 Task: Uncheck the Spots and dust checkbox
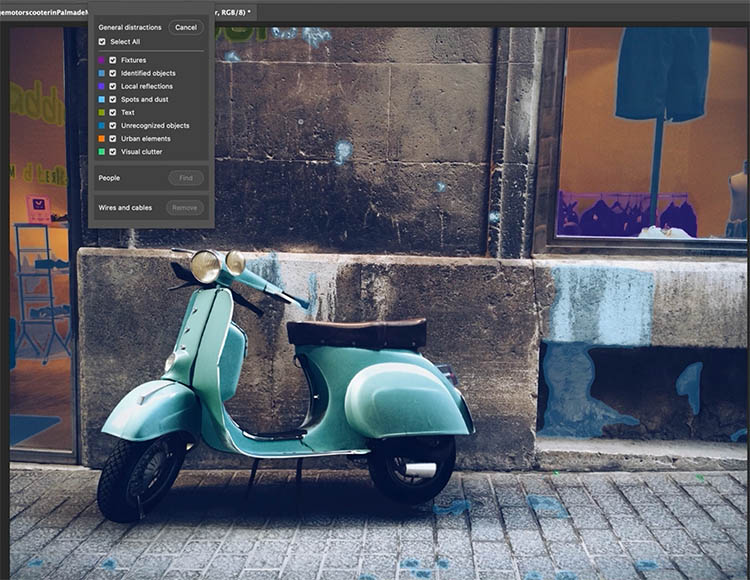(113, 99)
